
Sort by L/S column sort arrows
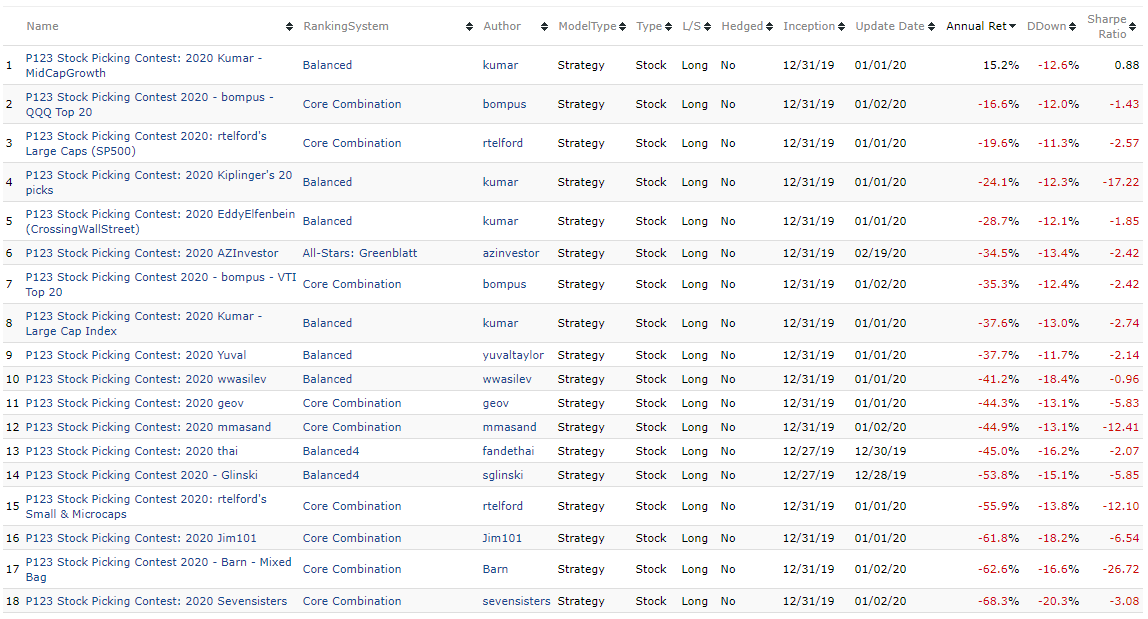tap(707, 26)
